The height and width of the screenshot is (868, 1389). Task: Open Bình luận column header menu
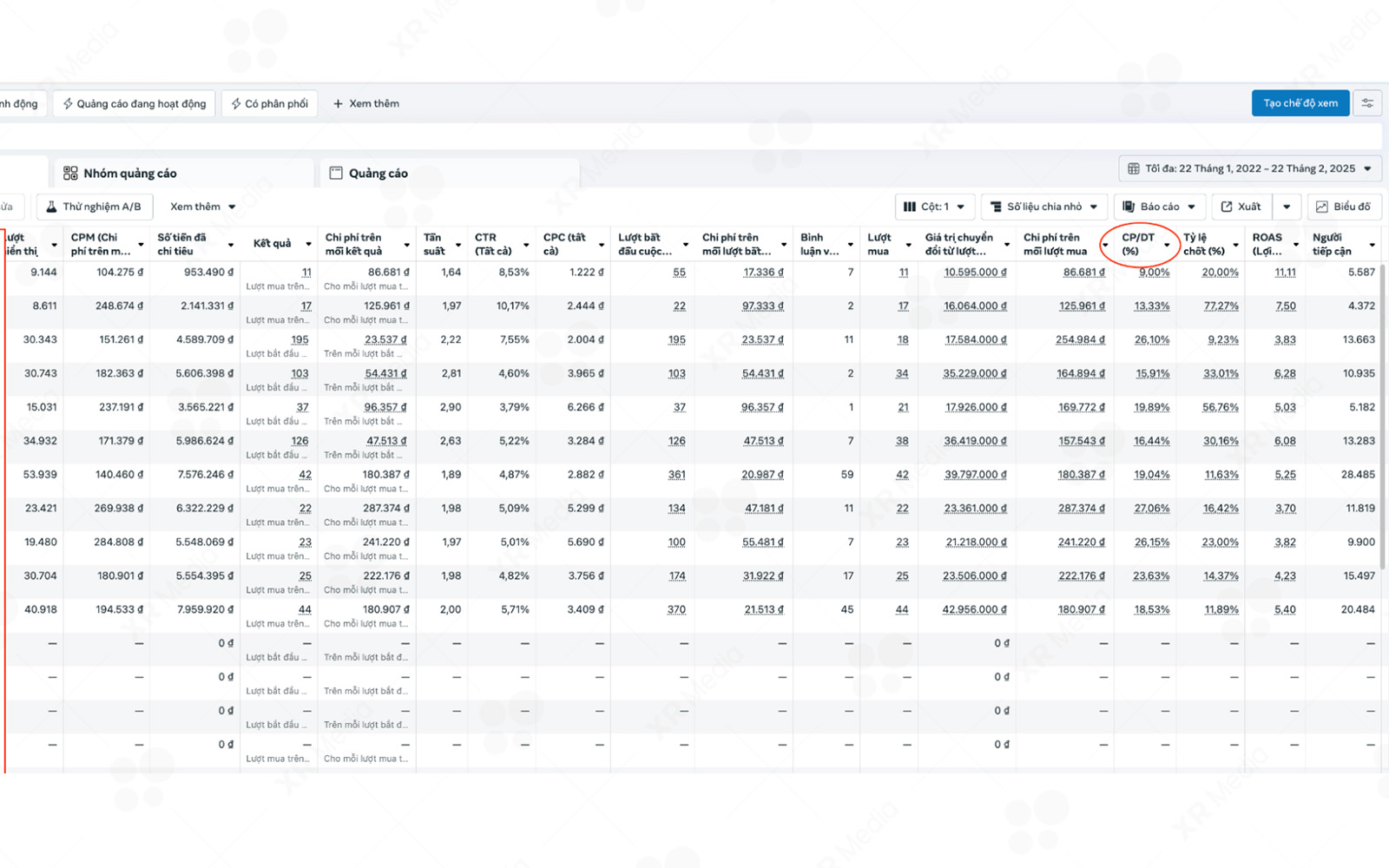[x=850, y=245]
